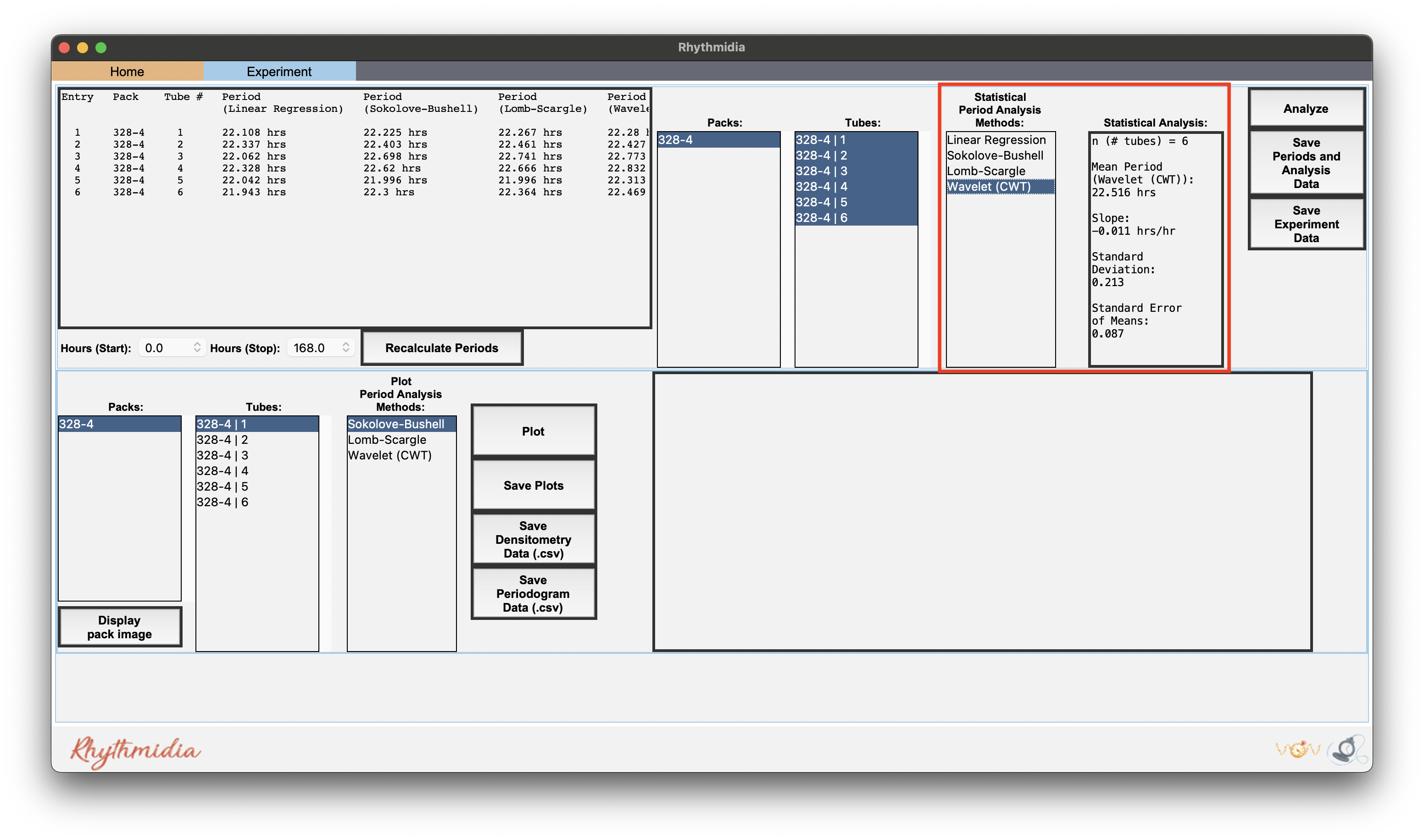Screen dimensions: 1424x840
Task: Close the Rhythmidia window
Action: (x=65, y=48)
